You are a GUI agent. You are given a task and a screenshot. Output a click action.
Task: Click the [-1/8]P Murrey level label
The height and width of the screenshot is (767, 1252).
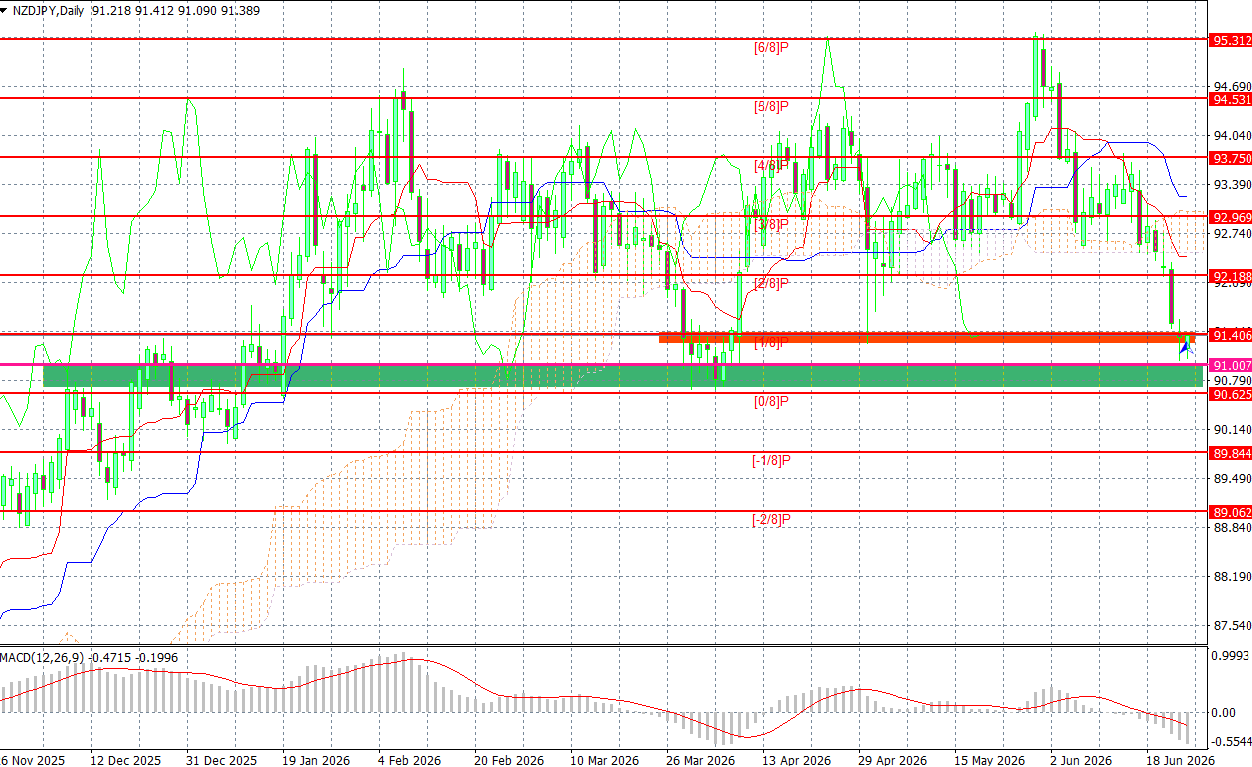771,460
